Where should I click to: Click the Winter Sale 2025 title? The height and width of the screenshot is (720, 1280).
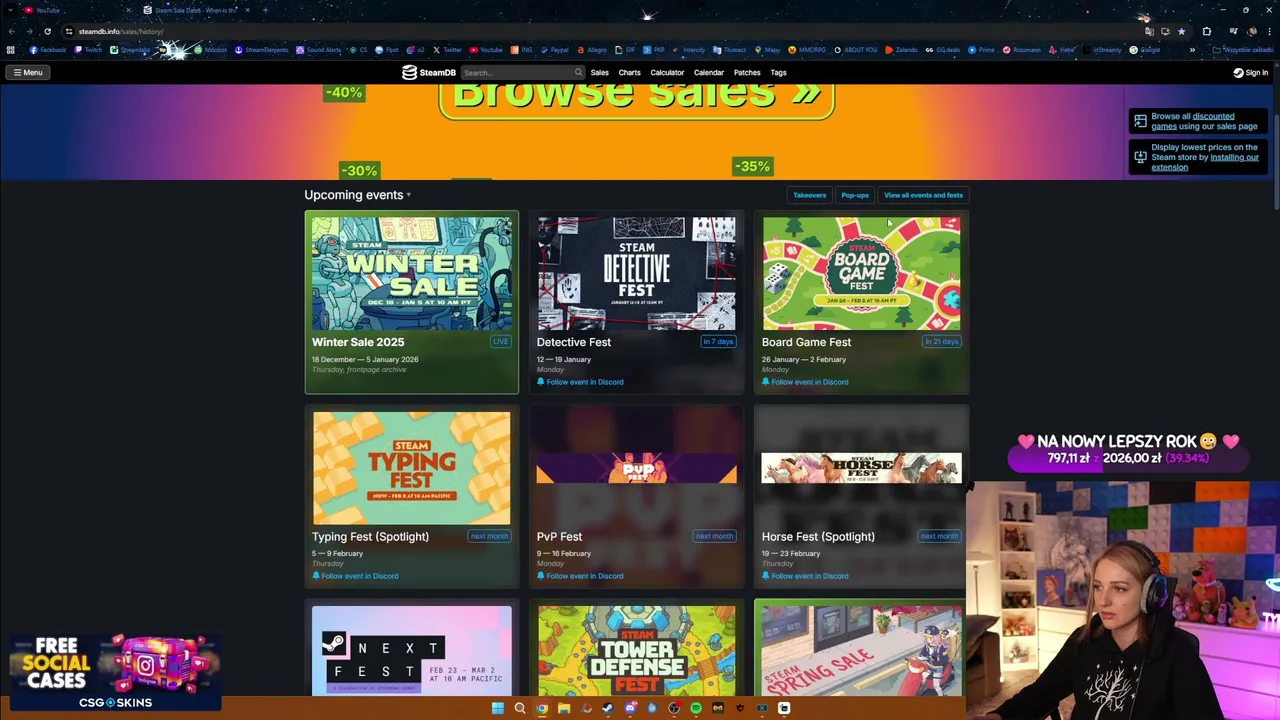tap(358, 342)
